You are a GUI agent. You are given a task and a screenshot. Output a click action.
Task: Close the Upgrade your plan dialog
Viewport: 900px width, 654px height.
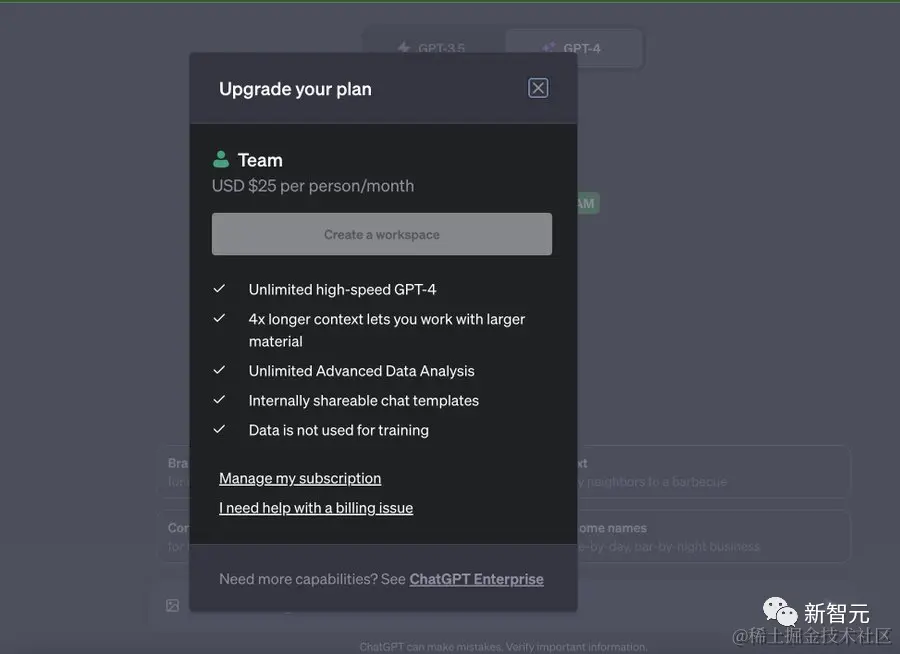538,88
